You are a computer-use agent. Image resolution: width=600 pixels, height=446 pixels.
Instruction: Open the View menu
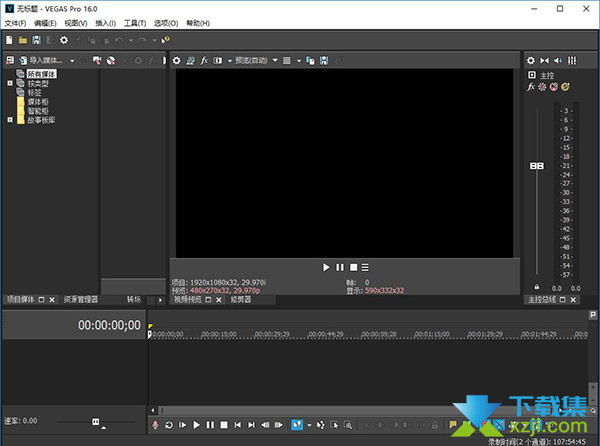pos(76,23)
